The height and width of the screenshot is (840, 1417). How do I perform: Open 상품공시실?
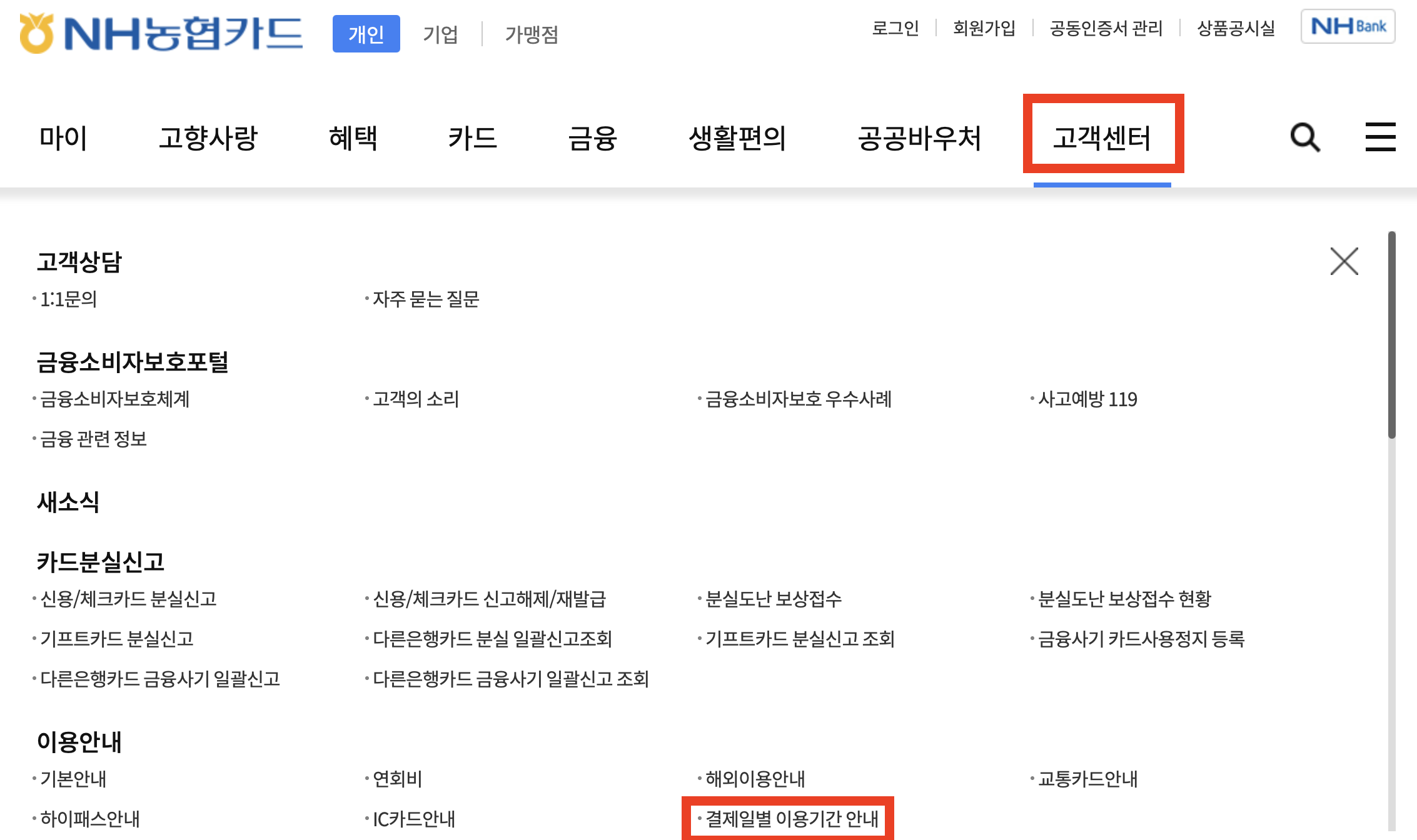point(1234,28)
